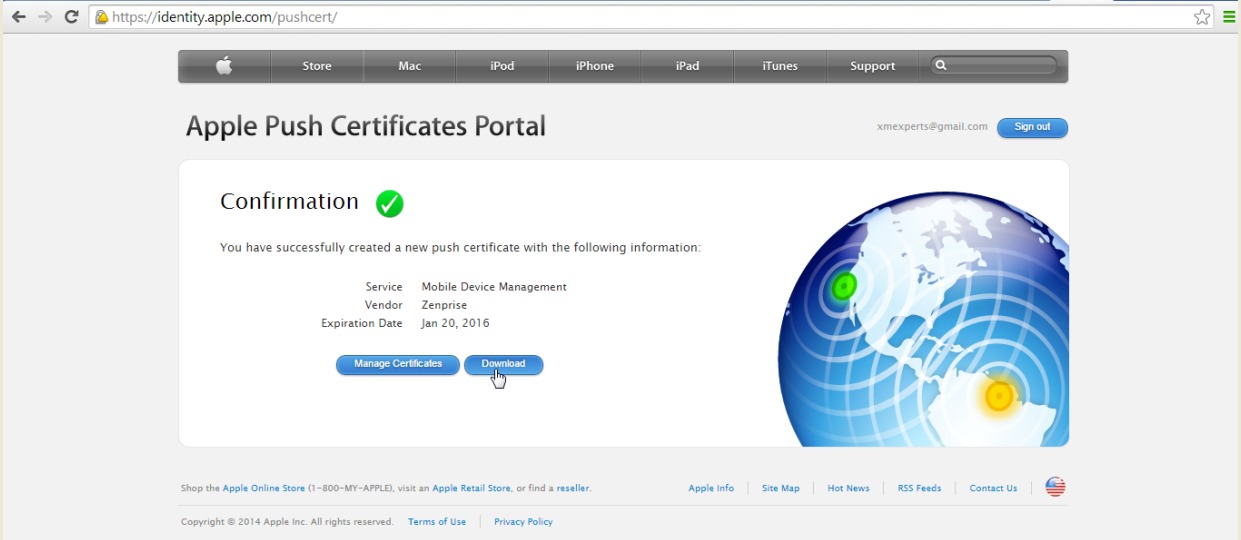Viewport: 1241px width, 540px height.
Task: Open the Privacy Policy link
Action: (523, 522)
